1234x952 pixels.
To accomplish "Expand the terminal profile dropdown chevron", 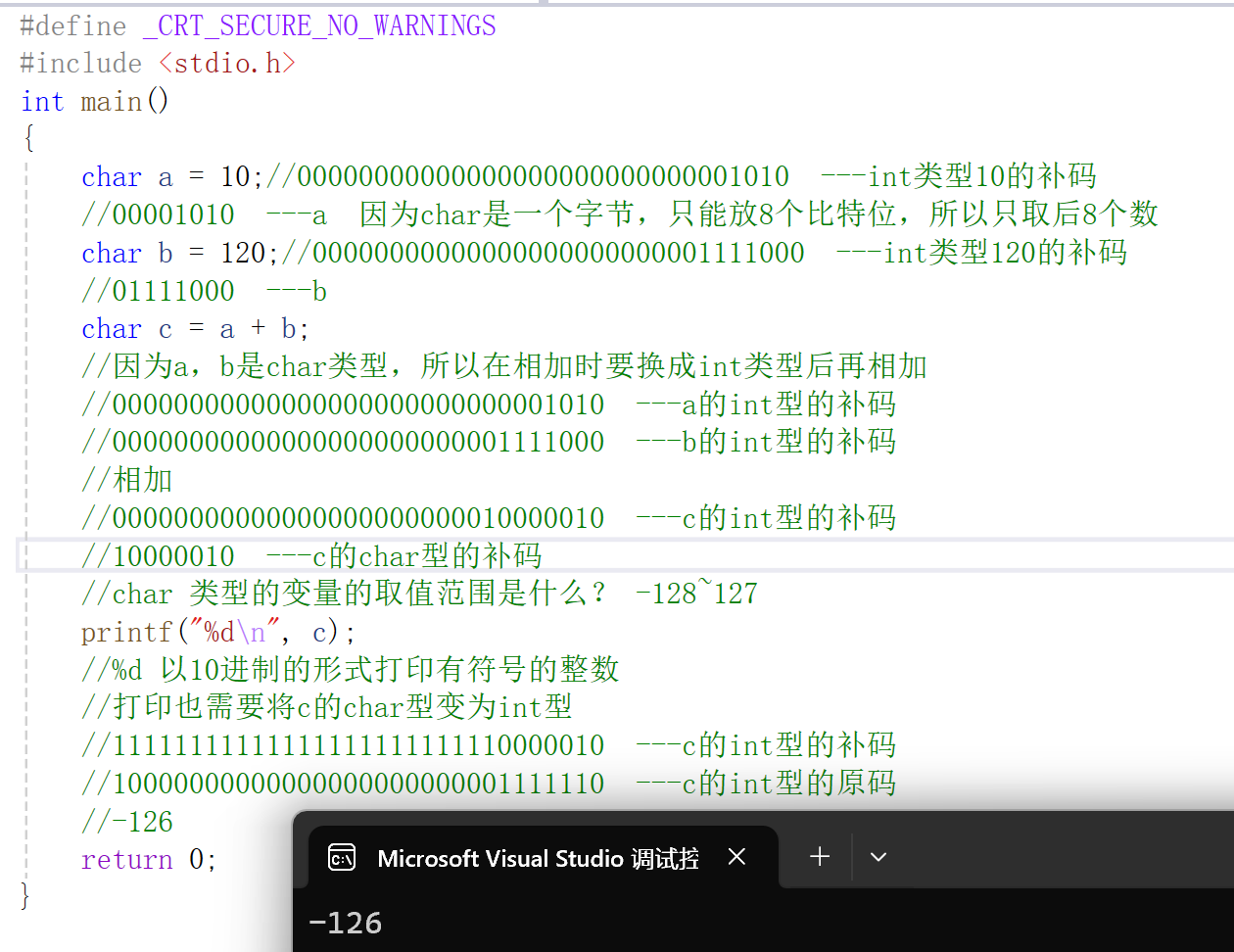I will click(x=878, y=857).
